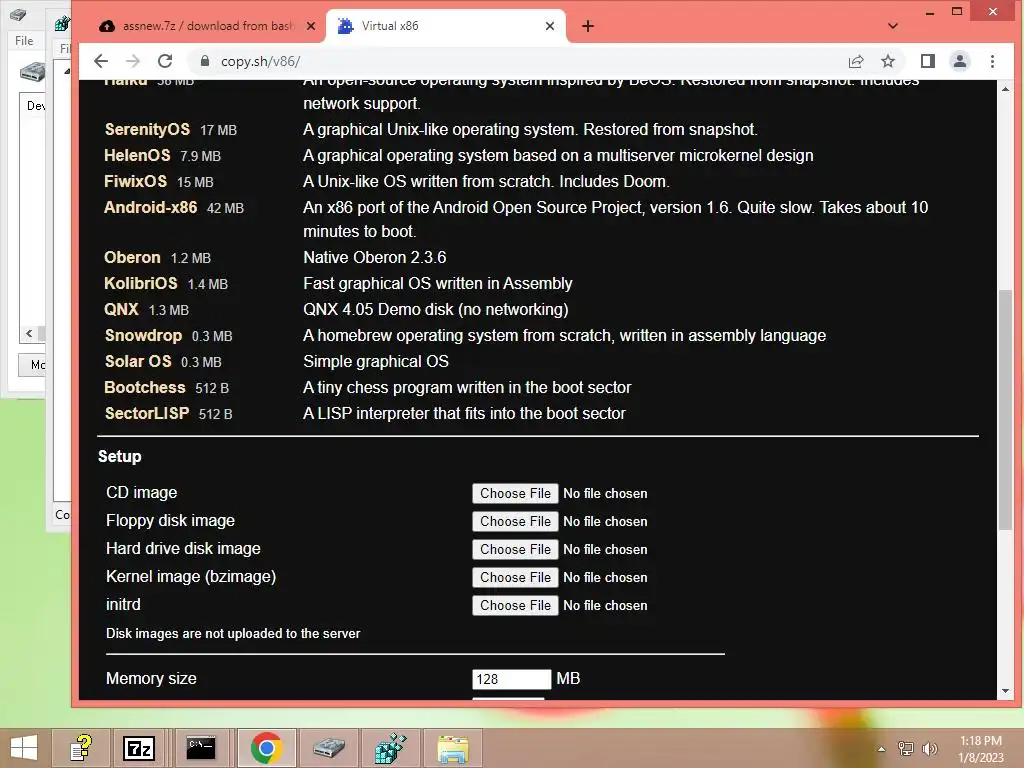1024x768 pixels.
Task: Open a new browser tab
Action: (x=588, y=26)
